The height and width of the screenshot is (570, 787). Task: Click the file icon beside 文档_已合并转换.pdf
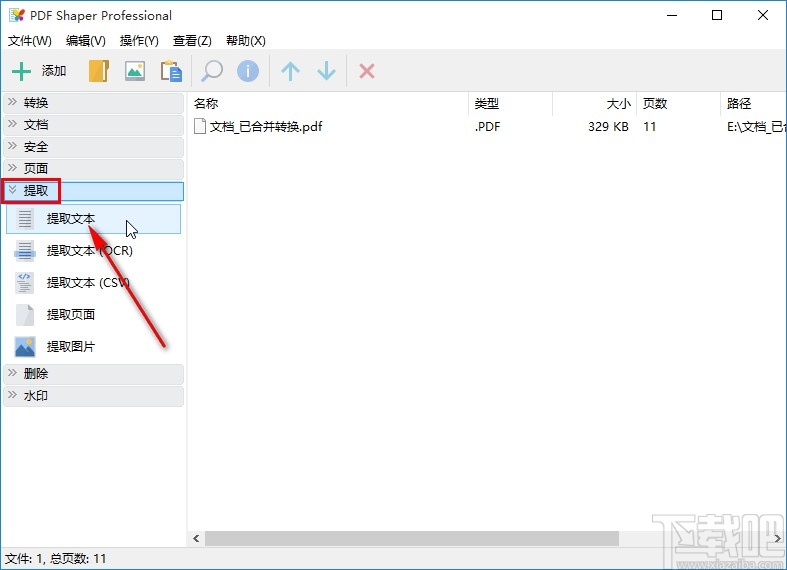click(200, 126)
